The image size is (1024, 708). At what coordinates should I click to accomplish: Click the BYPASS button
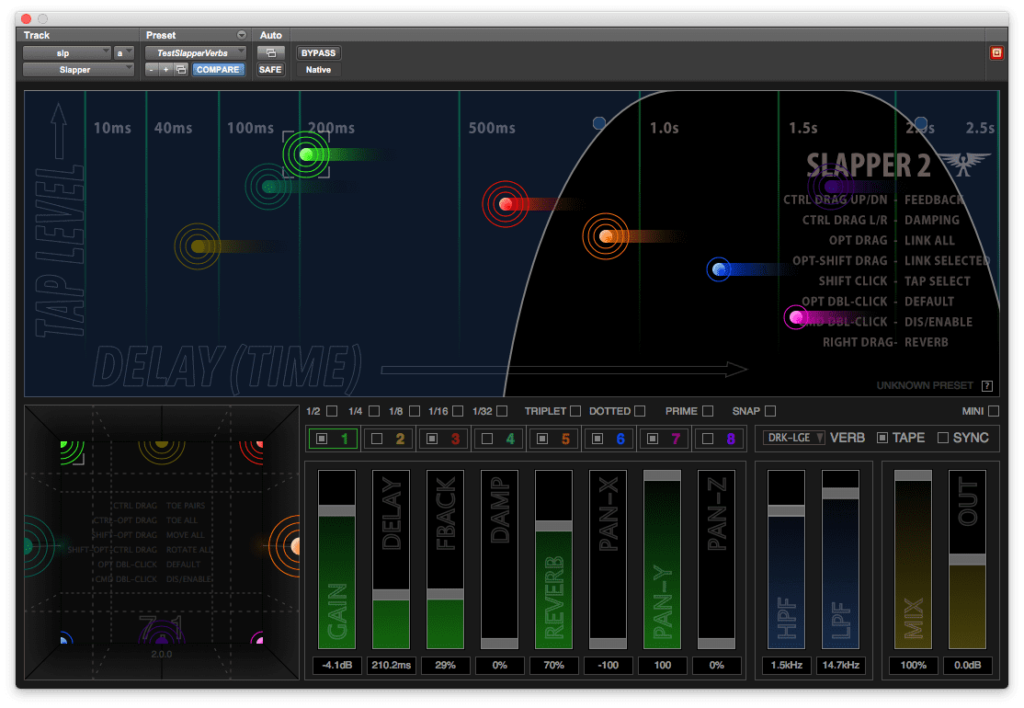(x=318, y=52)
